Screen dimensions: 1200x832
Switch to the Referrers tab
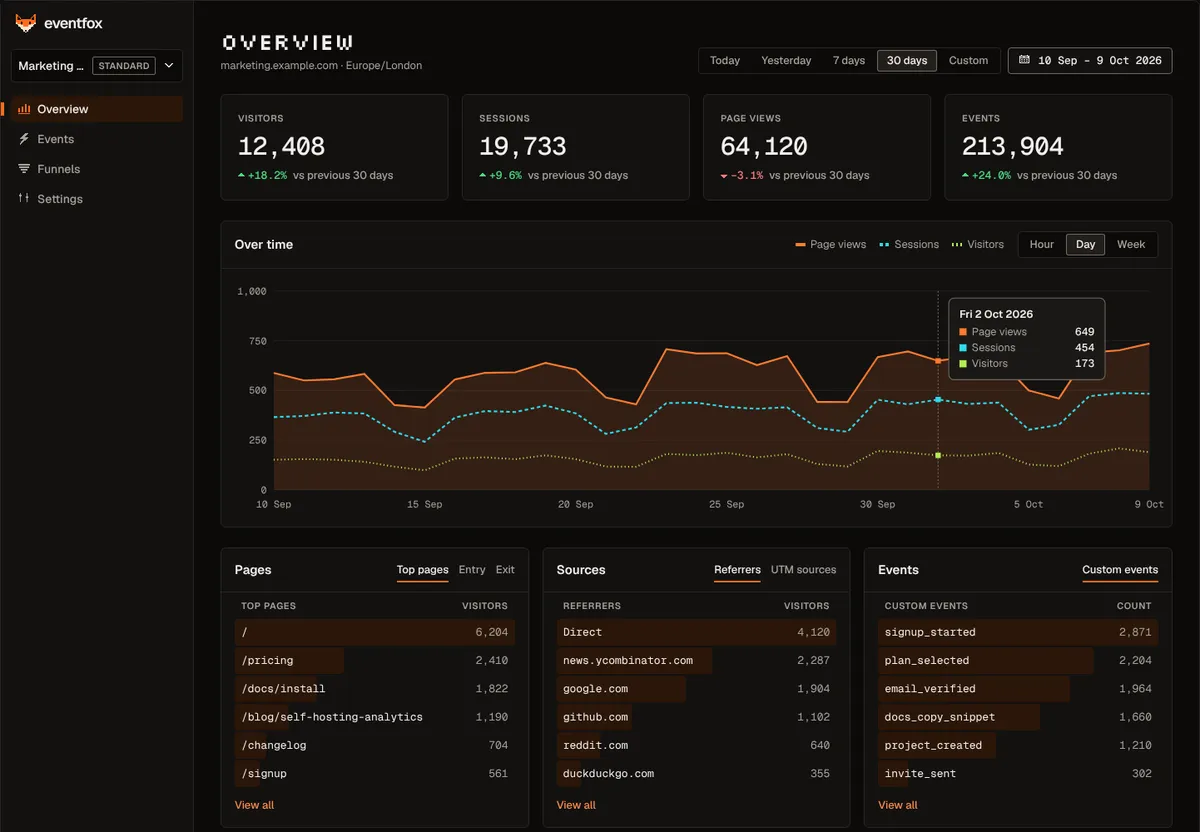pyautogui.click(x=737, y=570)
